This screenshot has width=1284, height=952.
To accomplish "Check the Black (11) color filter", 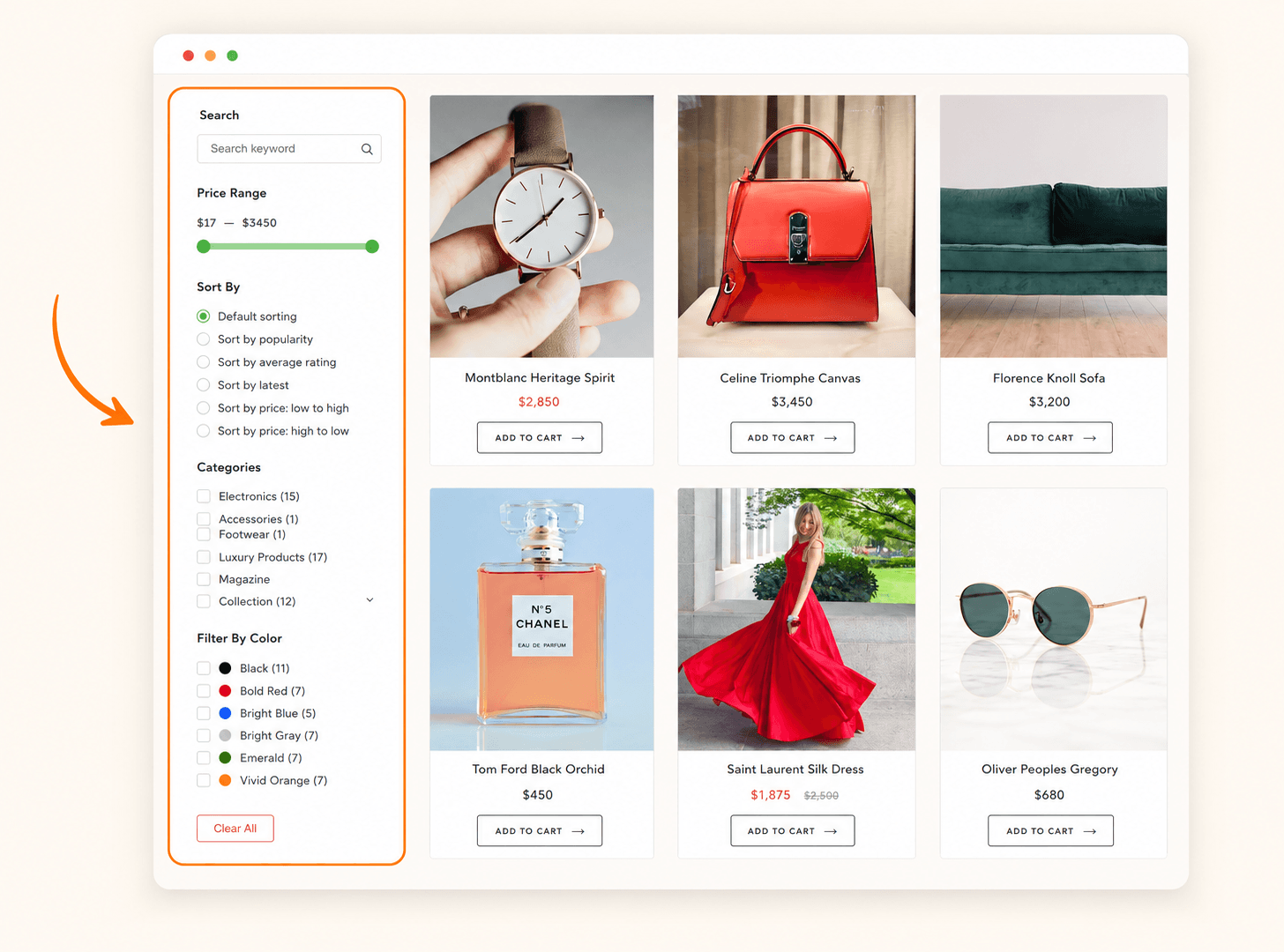I will coord(204,668).
